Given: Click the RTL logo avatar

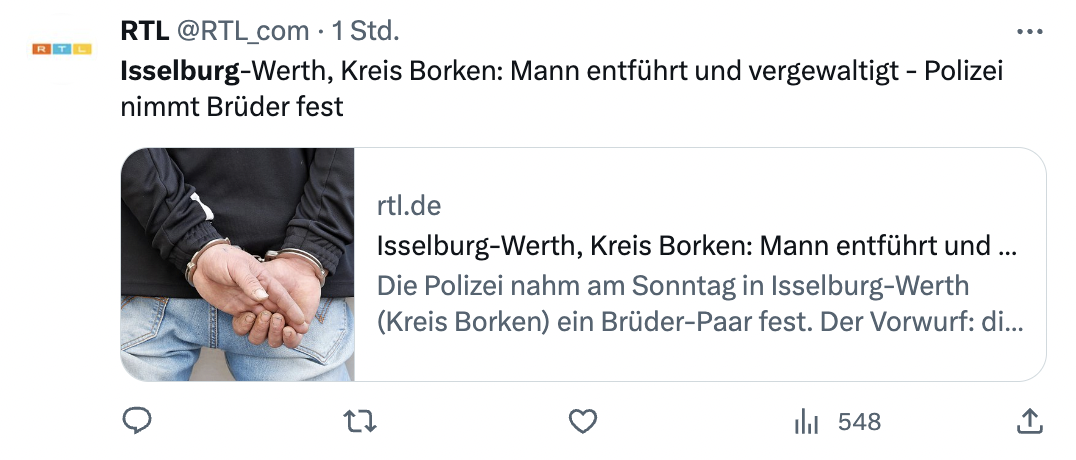Looking at the screenshot, I should click(x=62, y=48).
